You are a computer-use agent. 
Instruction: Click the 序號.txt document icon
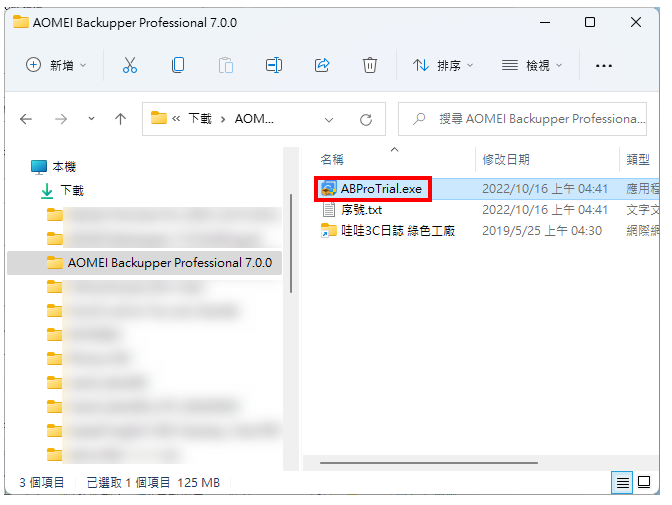329,210
